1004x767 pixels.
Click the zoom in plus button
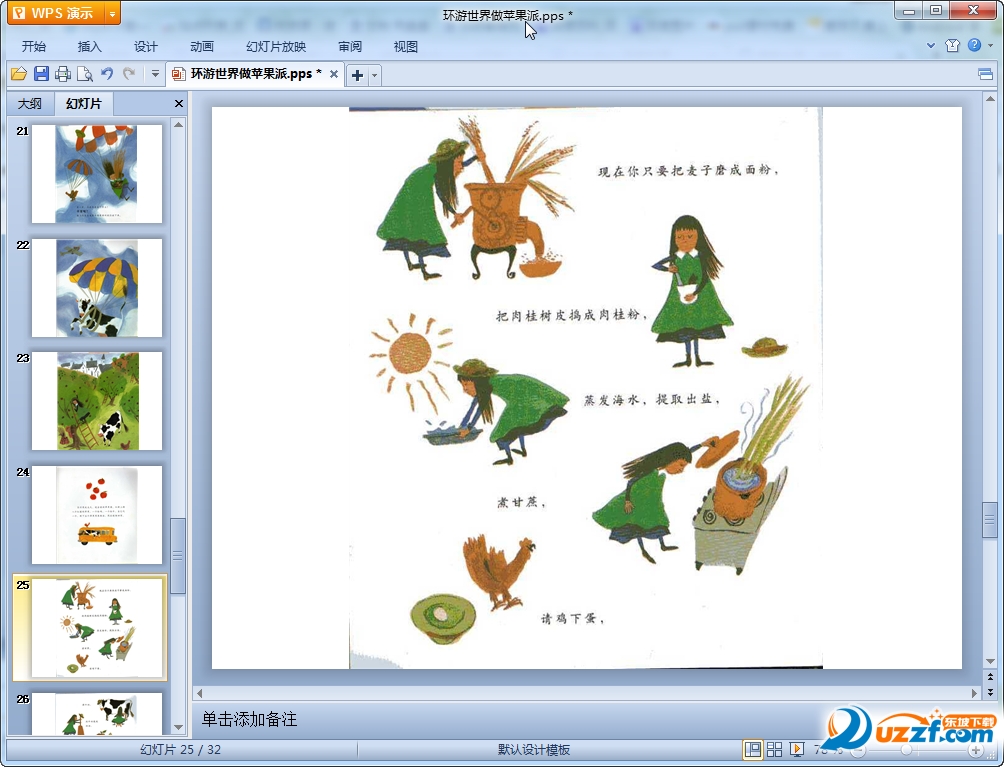click(976, 750)
